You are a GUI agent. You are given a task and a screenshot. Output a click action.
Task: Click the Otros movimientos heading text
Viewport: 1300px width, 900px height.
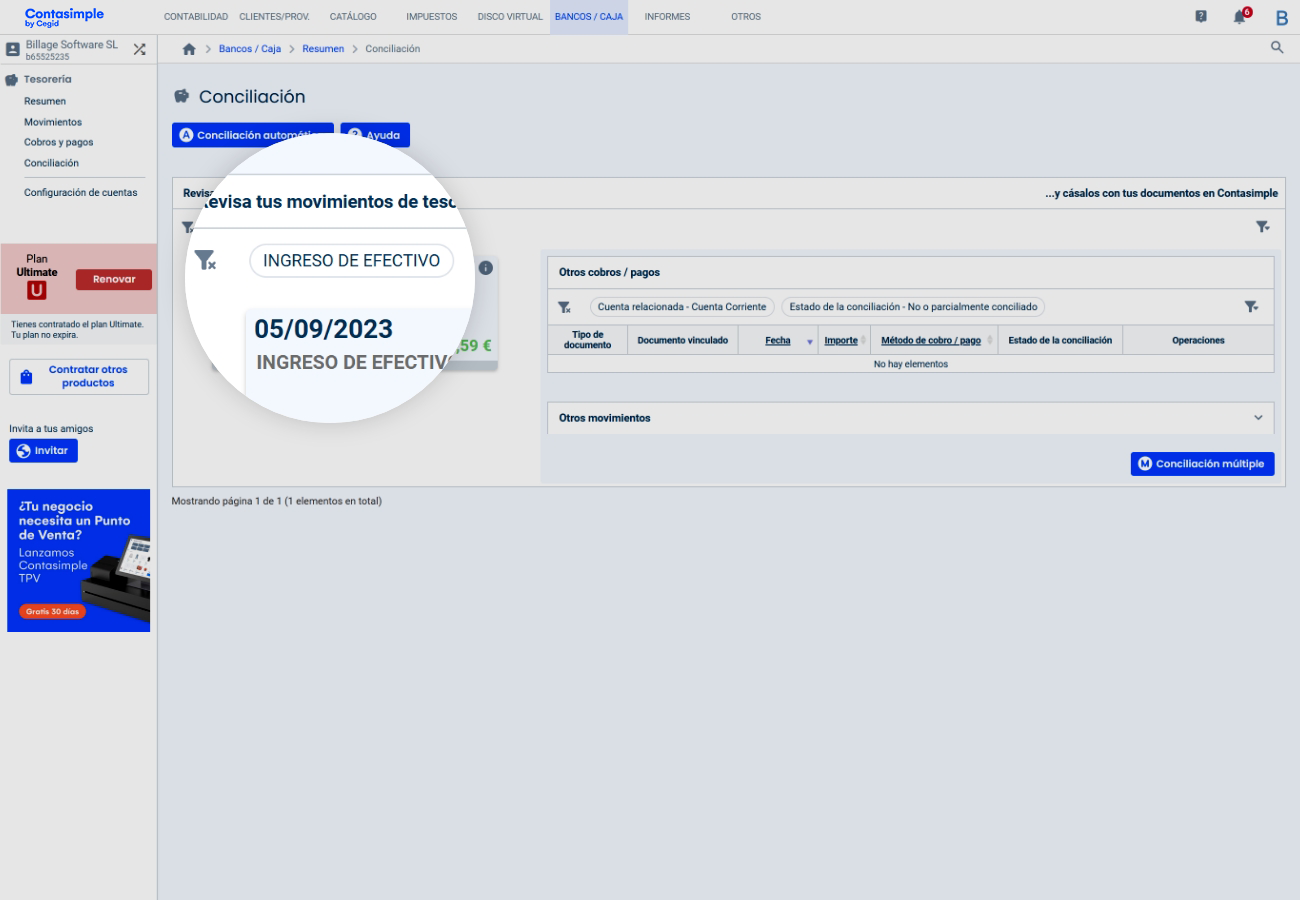click(x=604, y=418)
